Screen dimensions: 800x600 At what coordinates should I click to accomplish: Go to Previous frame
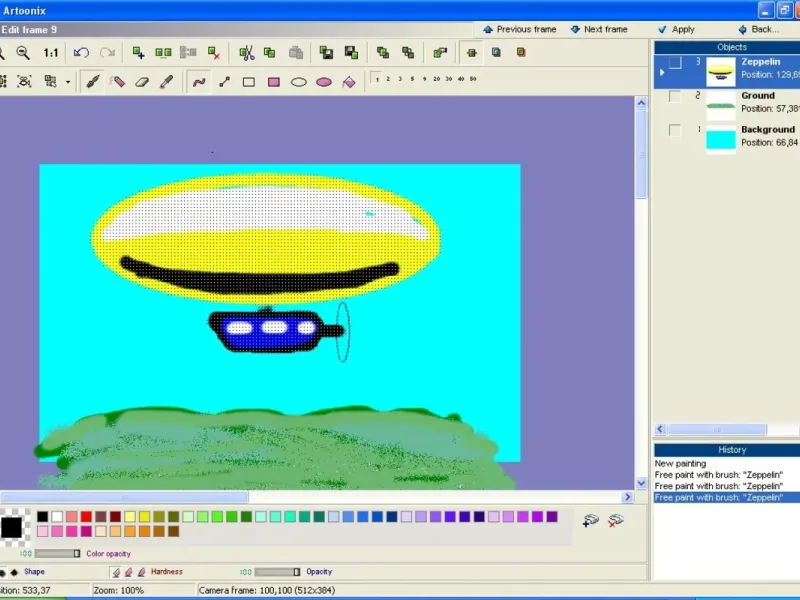[x=520, y=30]
